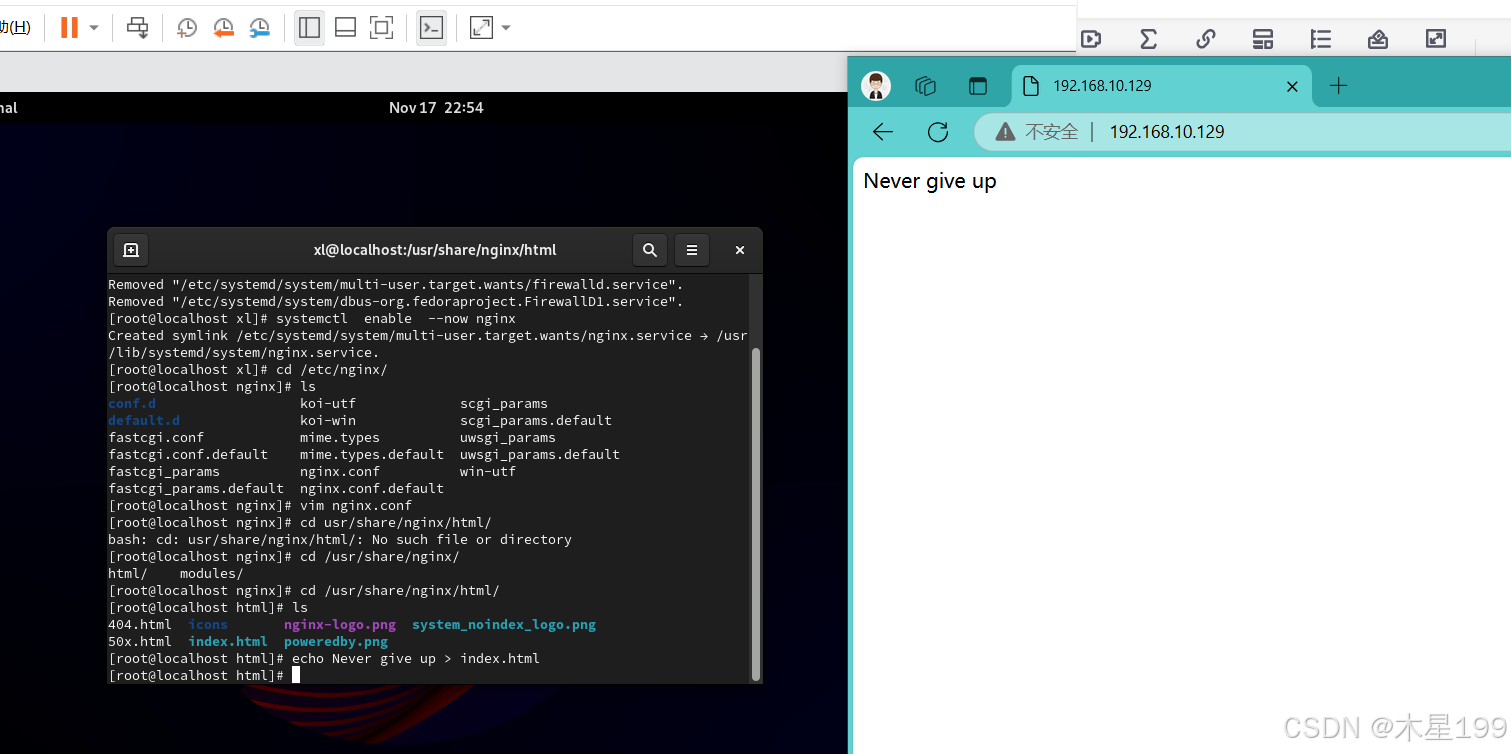The width and height of the screenshot is (1511, 754).
Task: Click the 'echo Never give up > index.html' line
Action: click(x=324, y=659)
